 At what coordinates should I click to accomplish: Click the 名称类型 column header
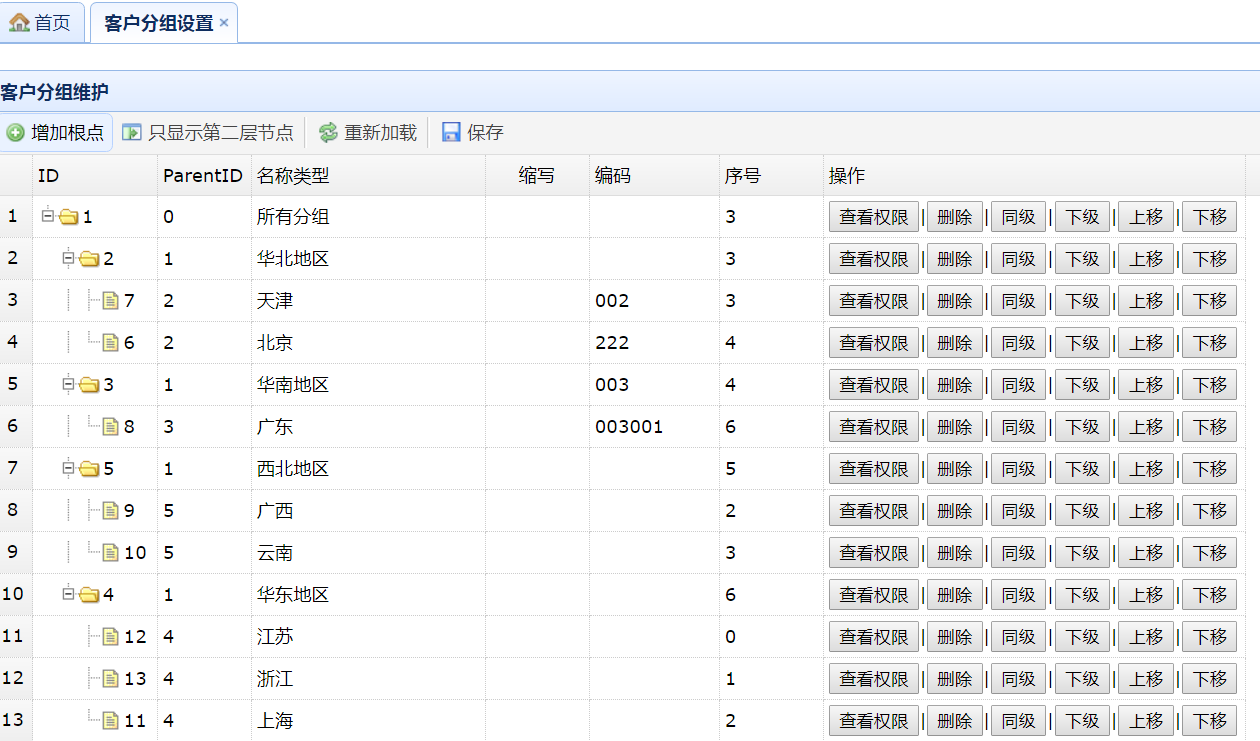[x=292, y=176]
